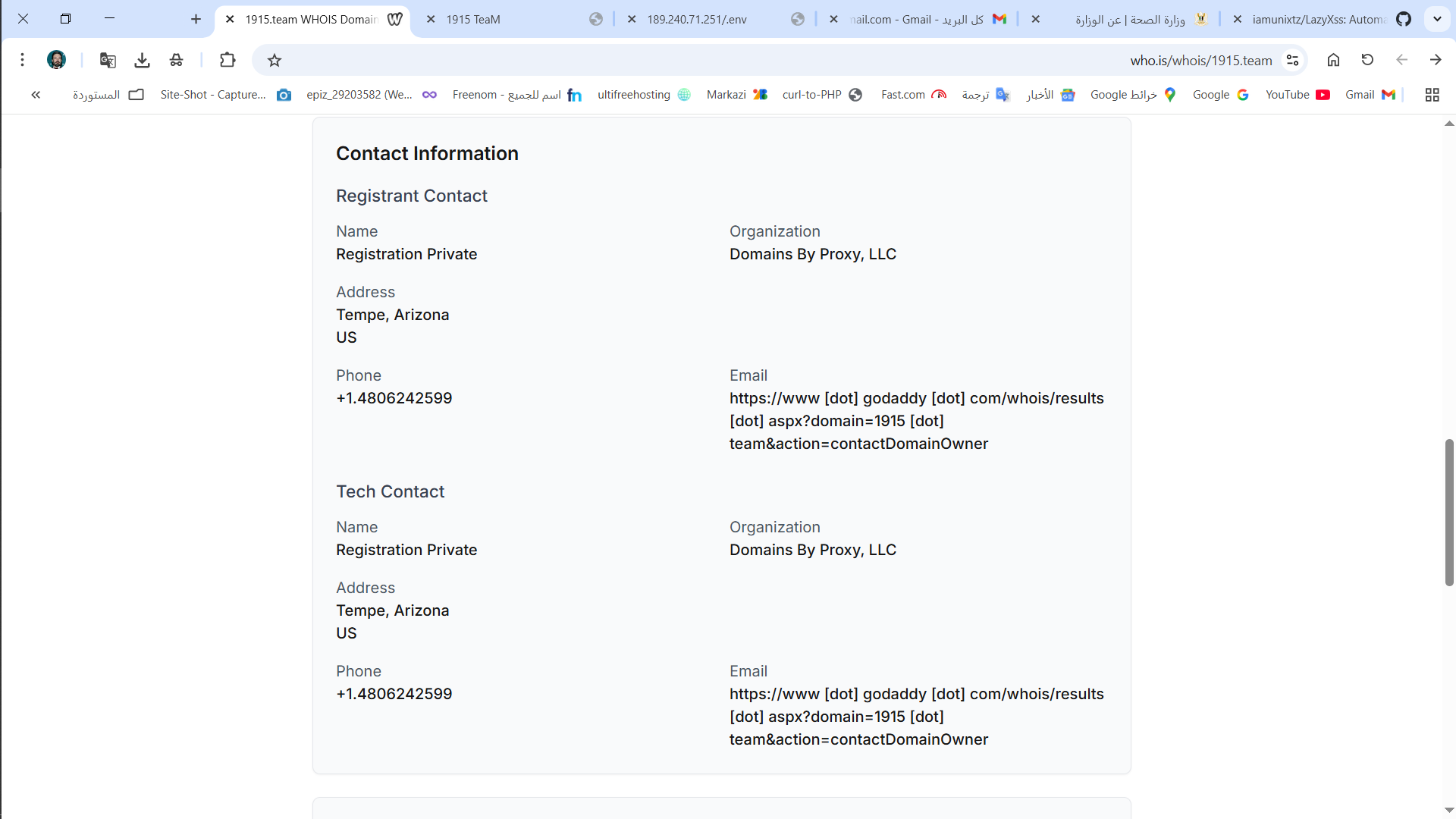Open the Google bookmark
The image size is (1456, 819).
pyautogui.click(x=1220, y=95)
